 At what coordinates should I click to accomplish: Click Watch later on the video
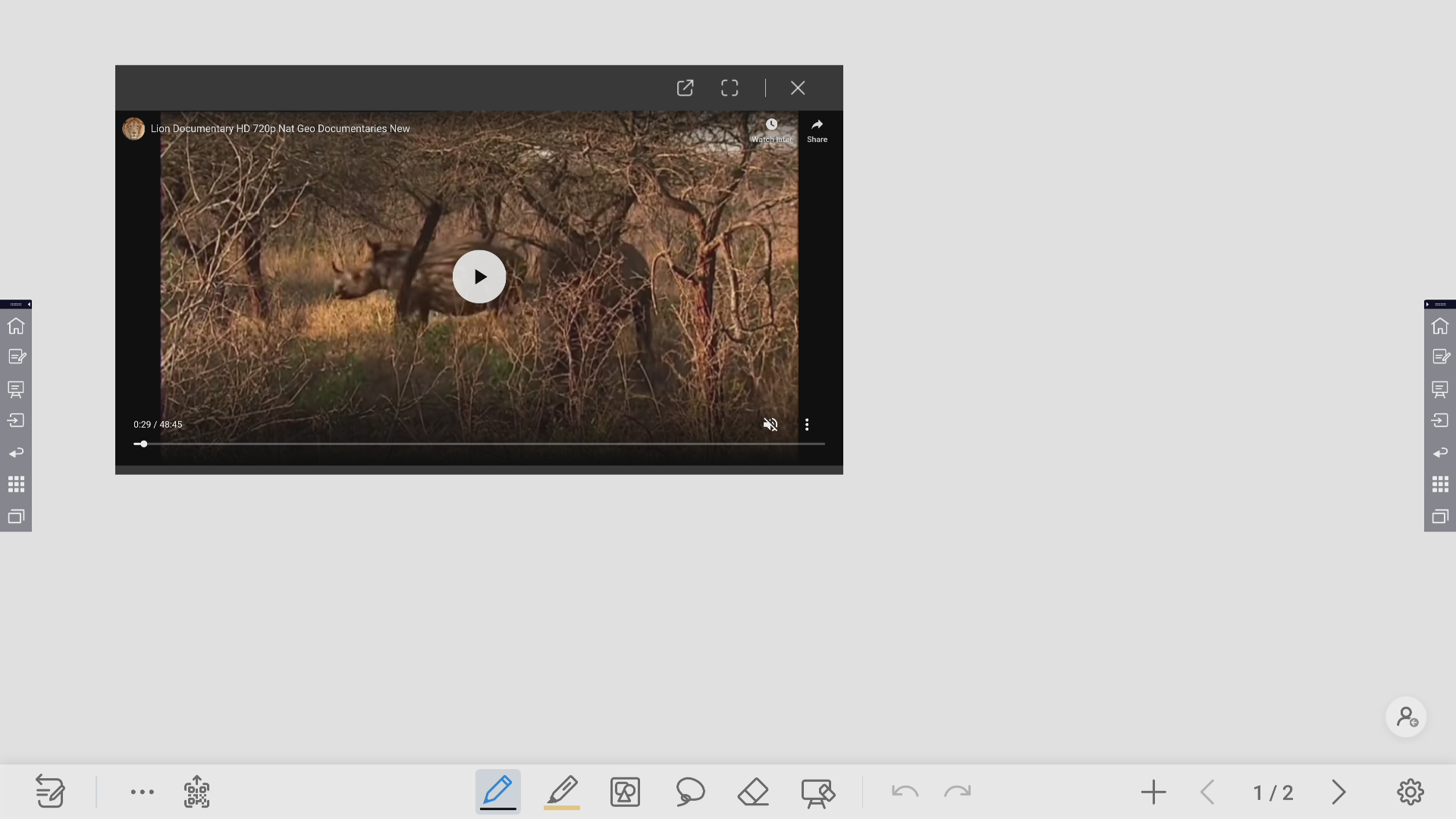click(x=771, y=130)
